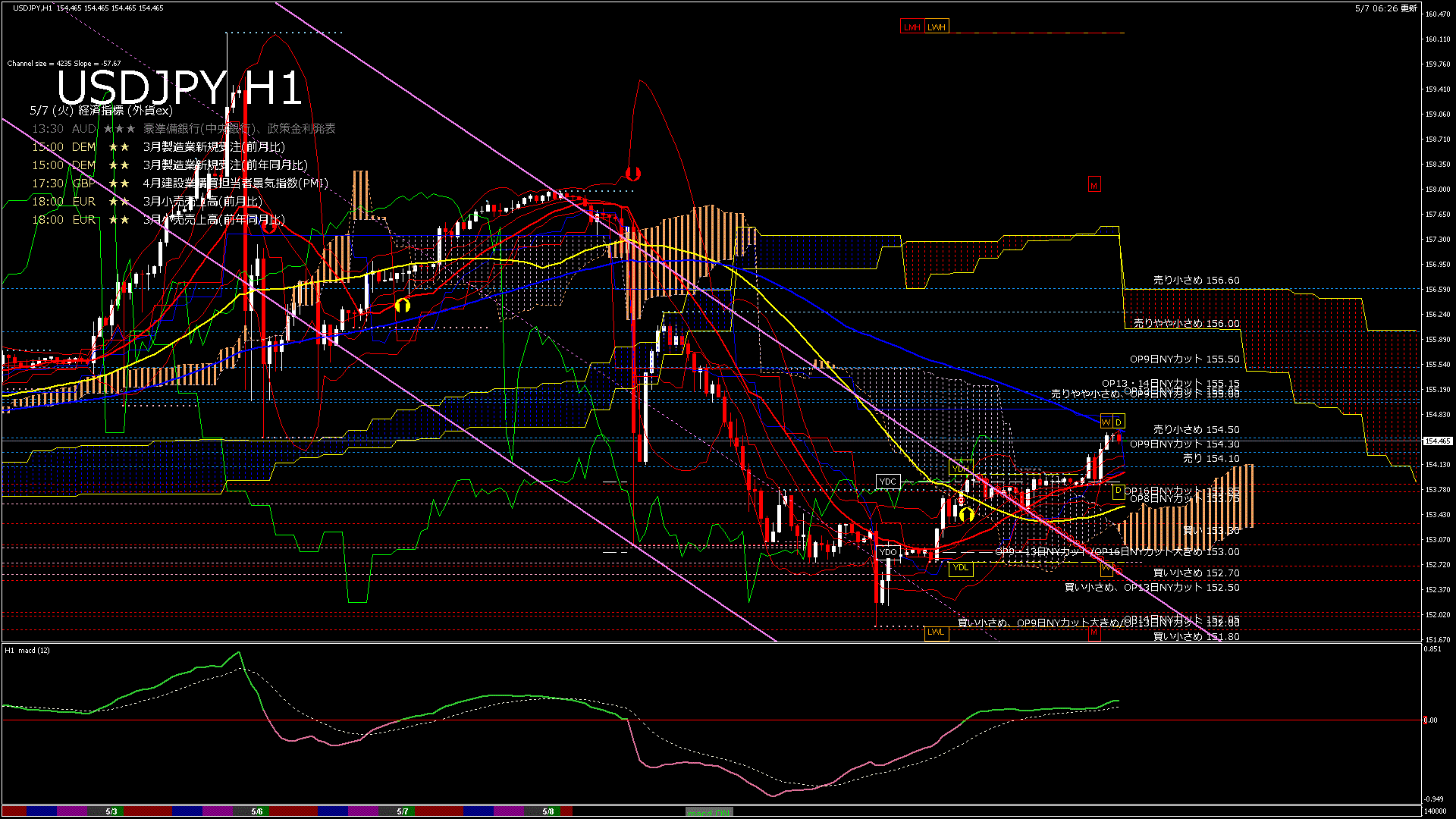
Task: Click the 158.000 price axis value
Action: [1438, 190]
